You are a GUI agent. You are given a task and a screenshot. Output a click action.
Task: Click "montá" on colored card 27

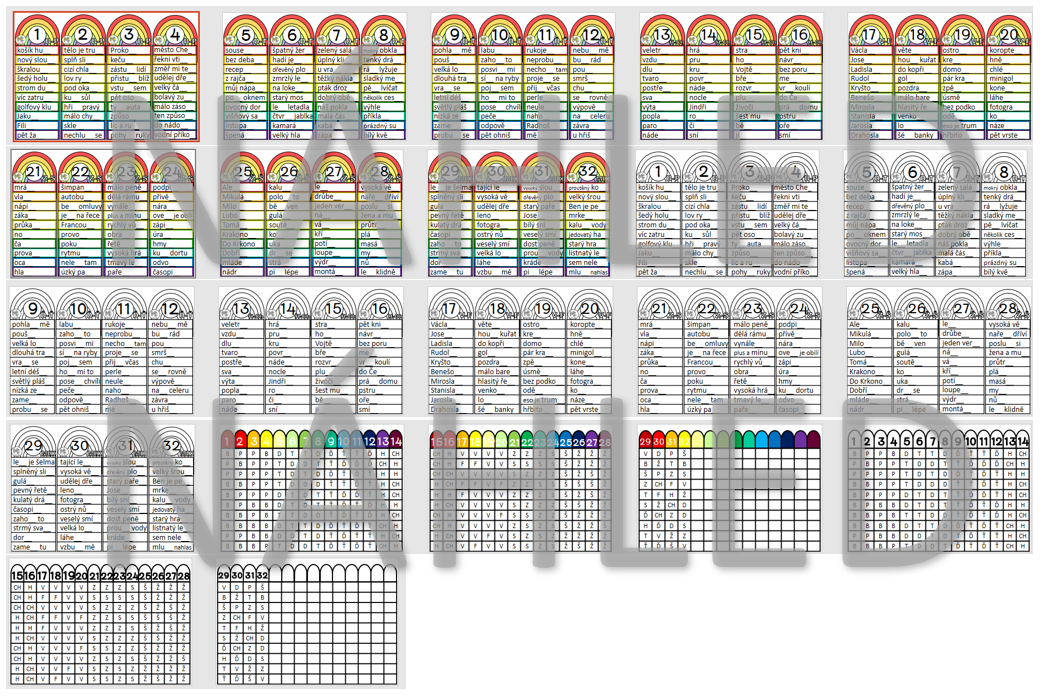[x=325, y=272]
